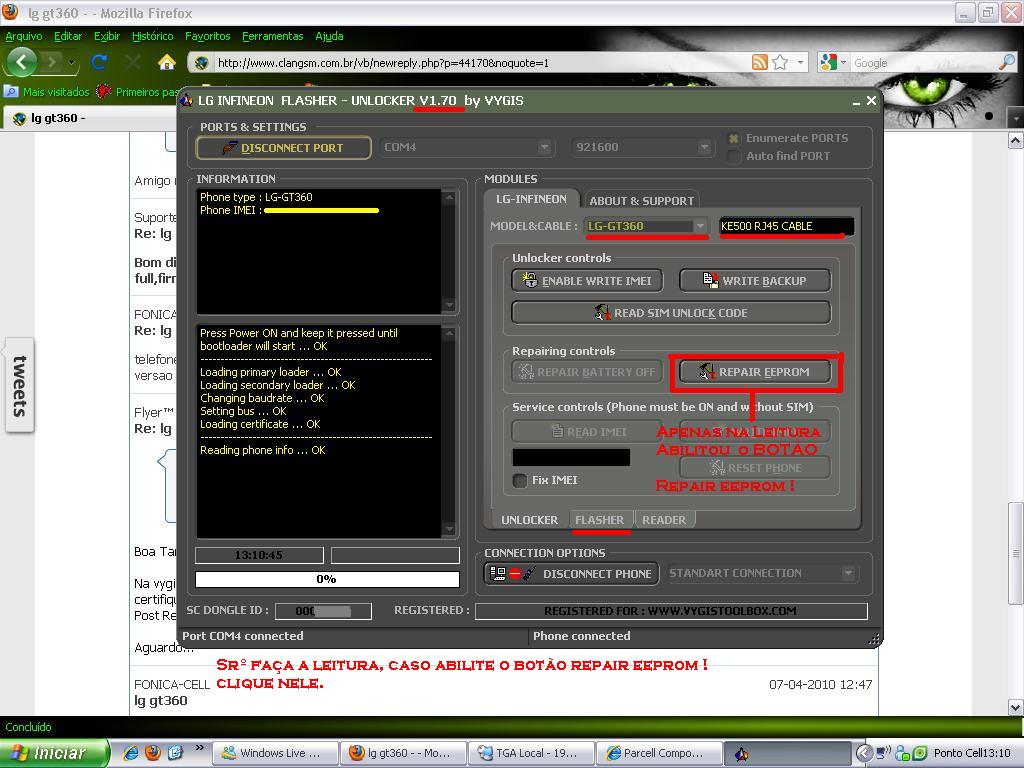Click the Firefox reload icon

tap(99, 62)
